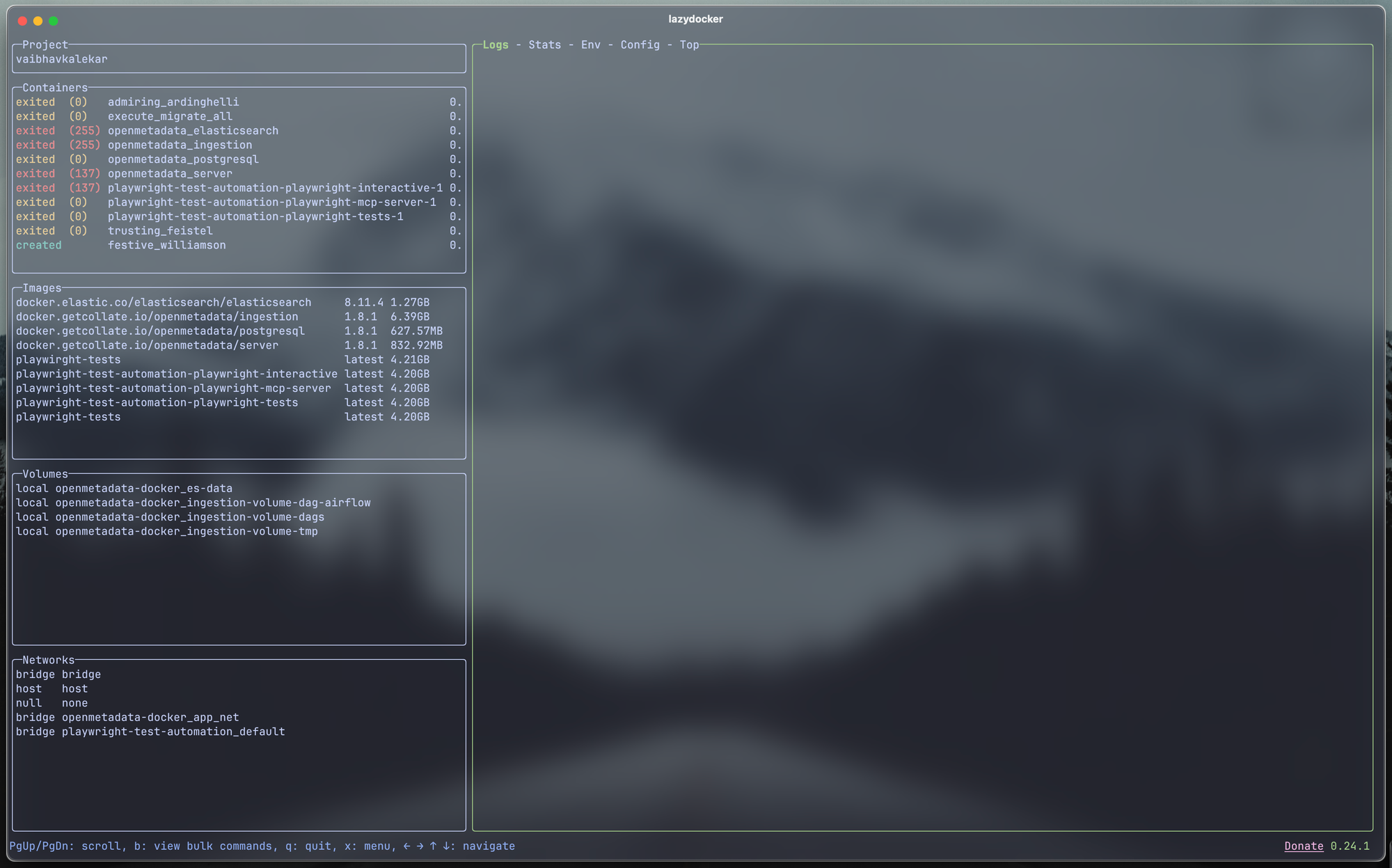Select the openmetadata_elasticsearch container
This screenshot has width=1392, height=868.
pos(193,131)
